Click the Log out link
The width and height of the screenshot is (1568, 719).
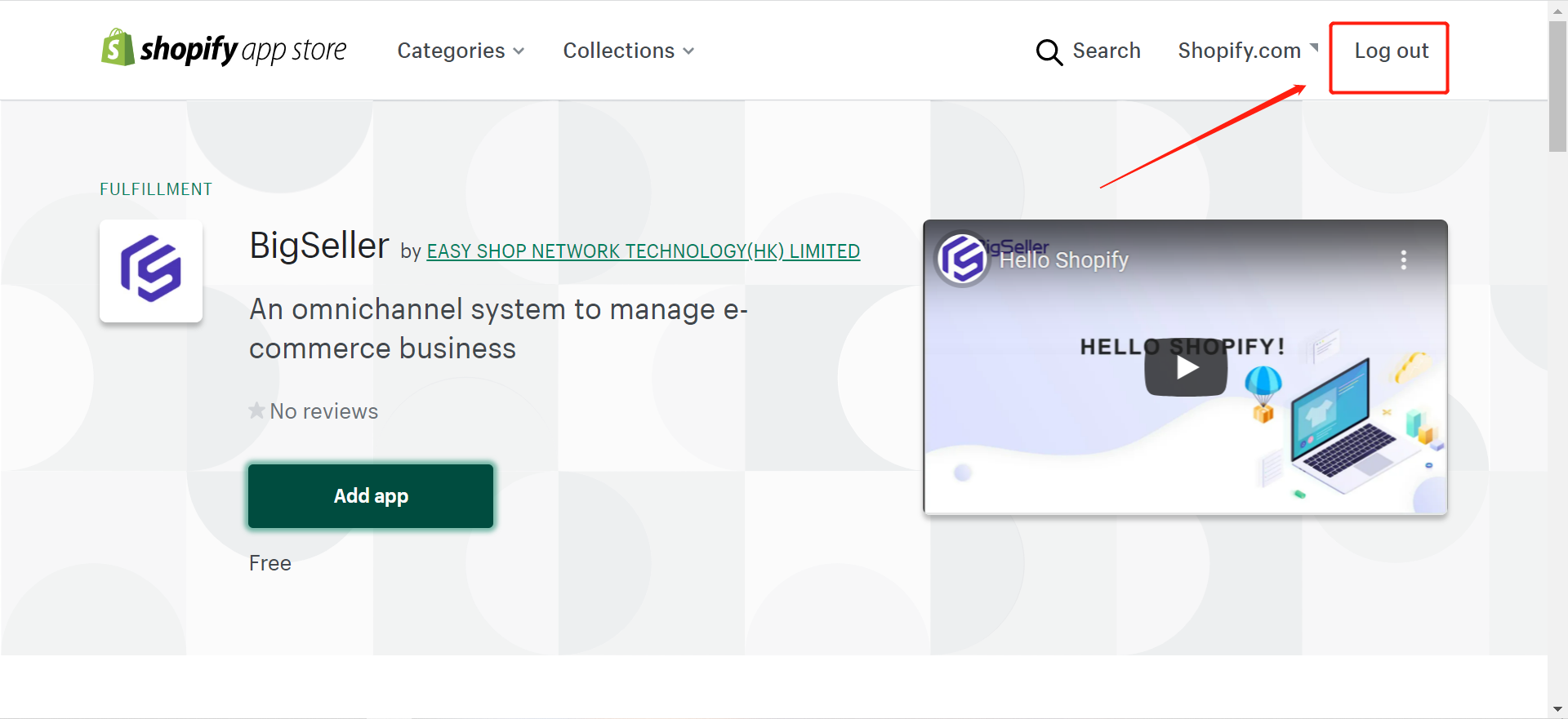tap(1391, 51)
